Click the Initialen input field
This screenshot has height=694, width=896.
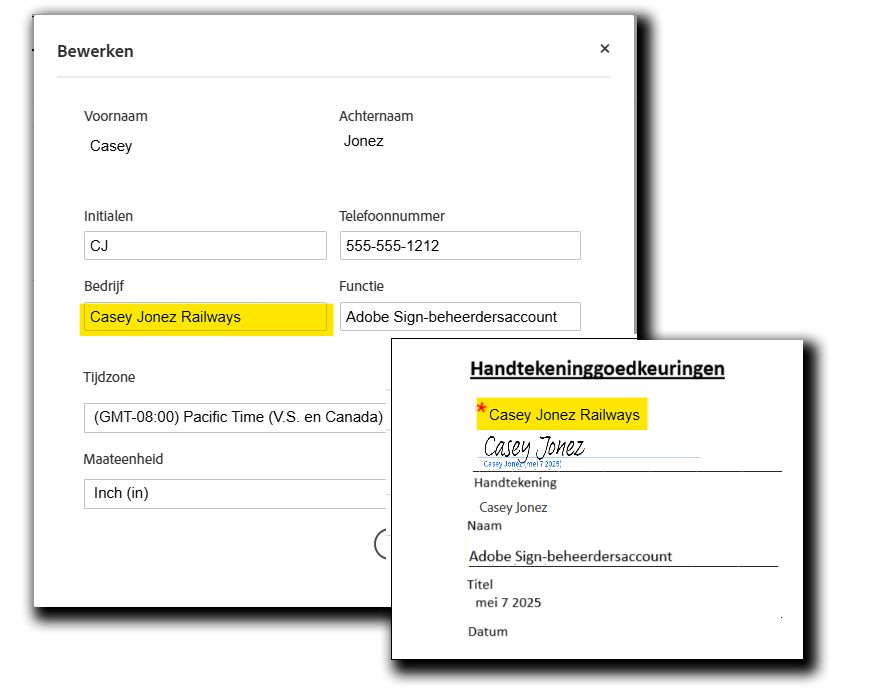coord(205,245)
